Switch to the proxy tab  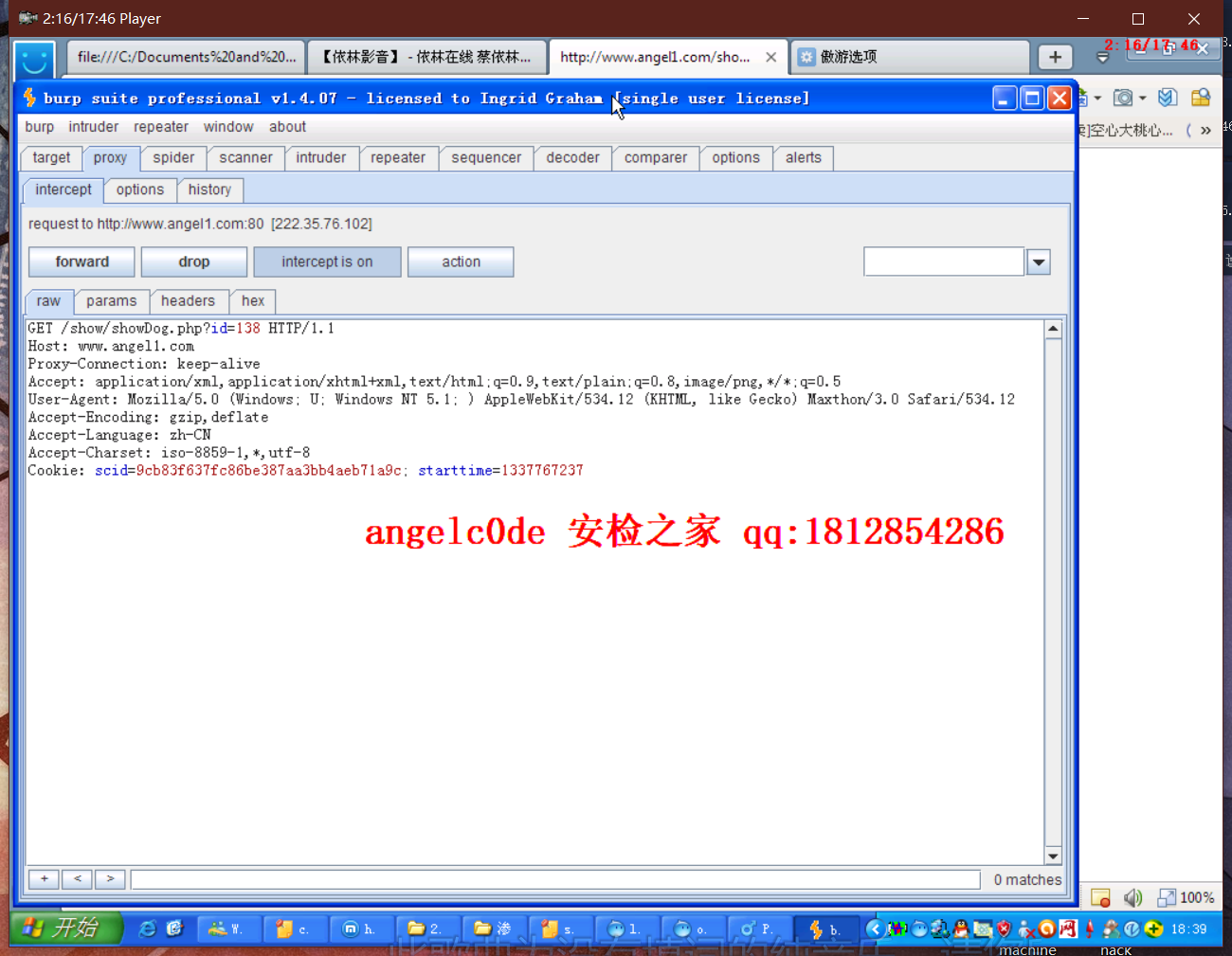(110, 158)
